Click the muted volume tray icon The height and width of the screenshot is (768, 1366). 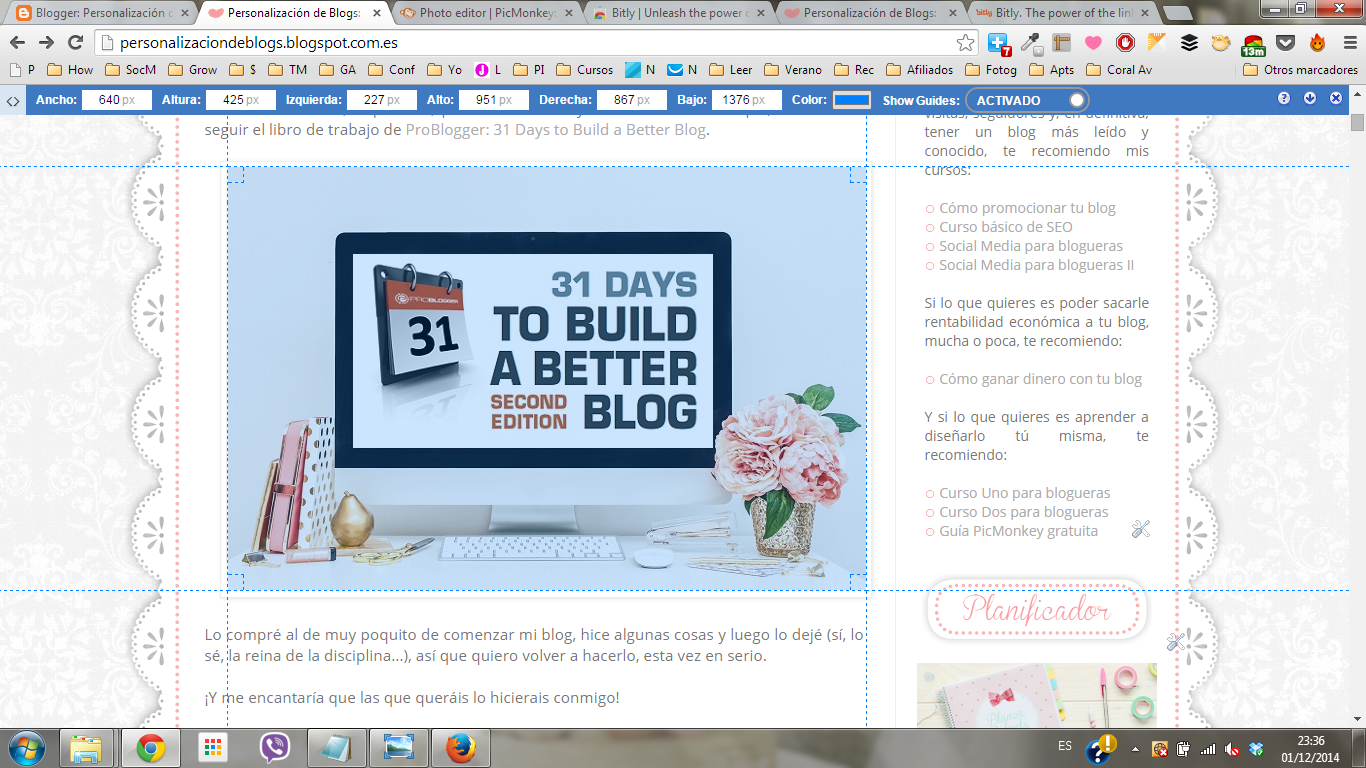(1232, 749)
